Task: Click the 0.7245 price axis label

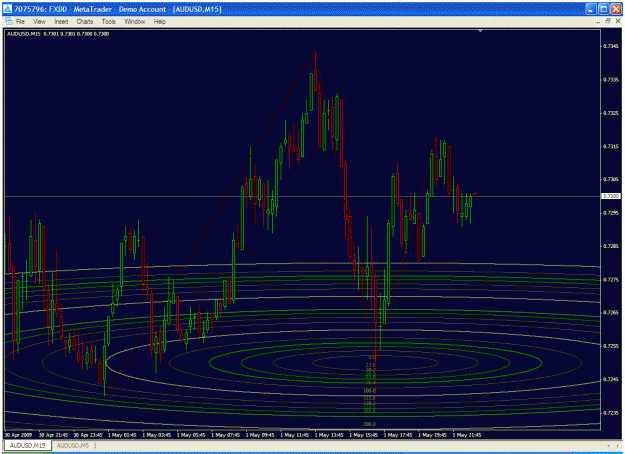Action: click(x=611, y=379)
